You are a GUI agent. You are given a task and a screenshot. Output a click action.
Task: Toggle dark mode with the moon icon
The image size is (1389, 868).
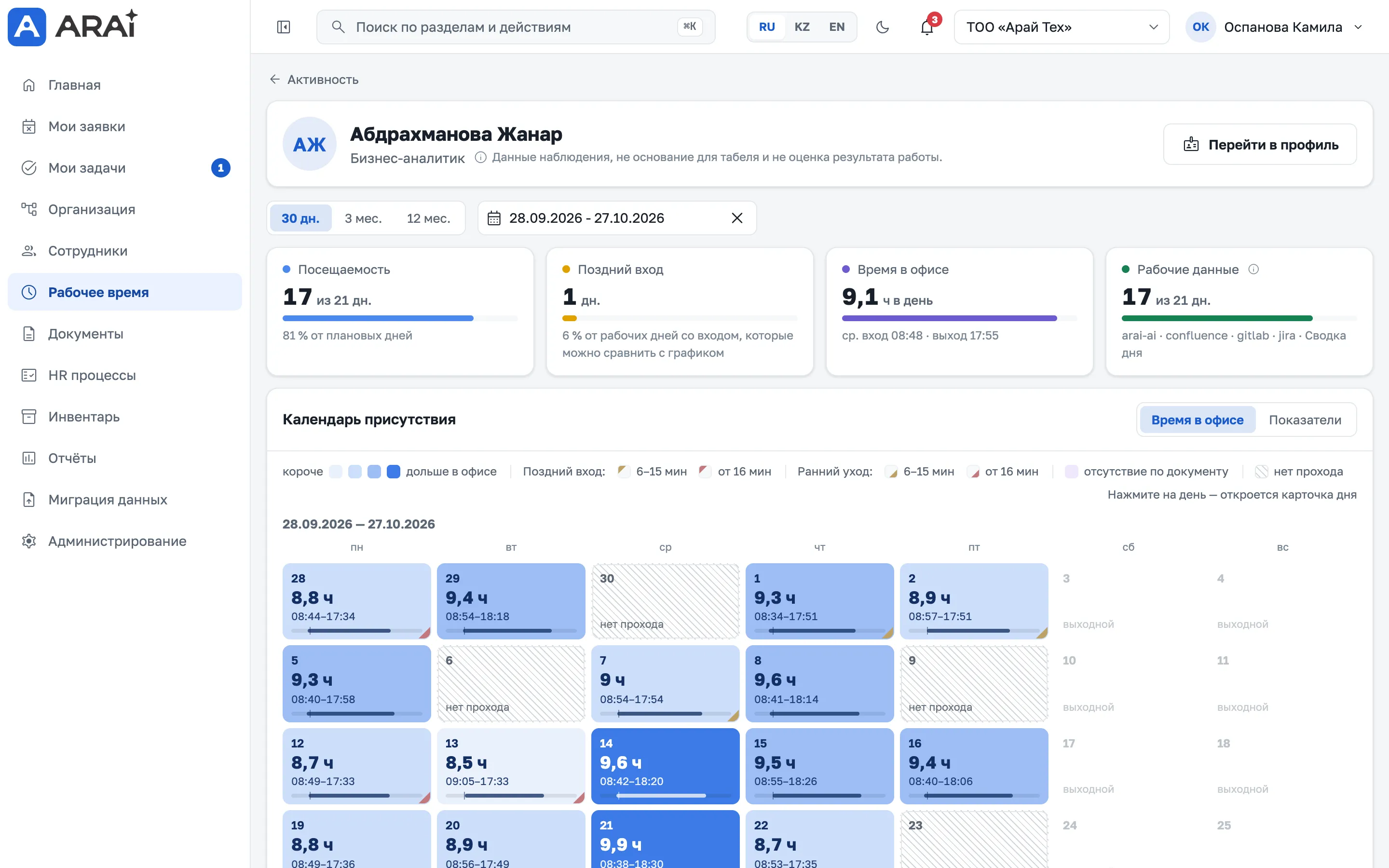click(883, 27)
